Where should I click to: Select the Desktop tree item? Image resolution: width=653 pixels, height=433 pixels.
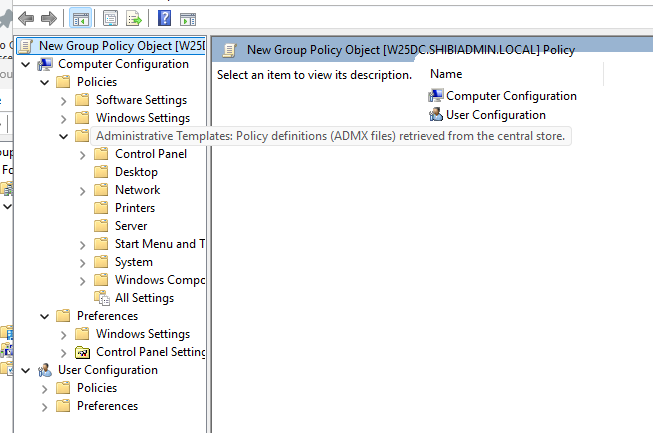136,172
